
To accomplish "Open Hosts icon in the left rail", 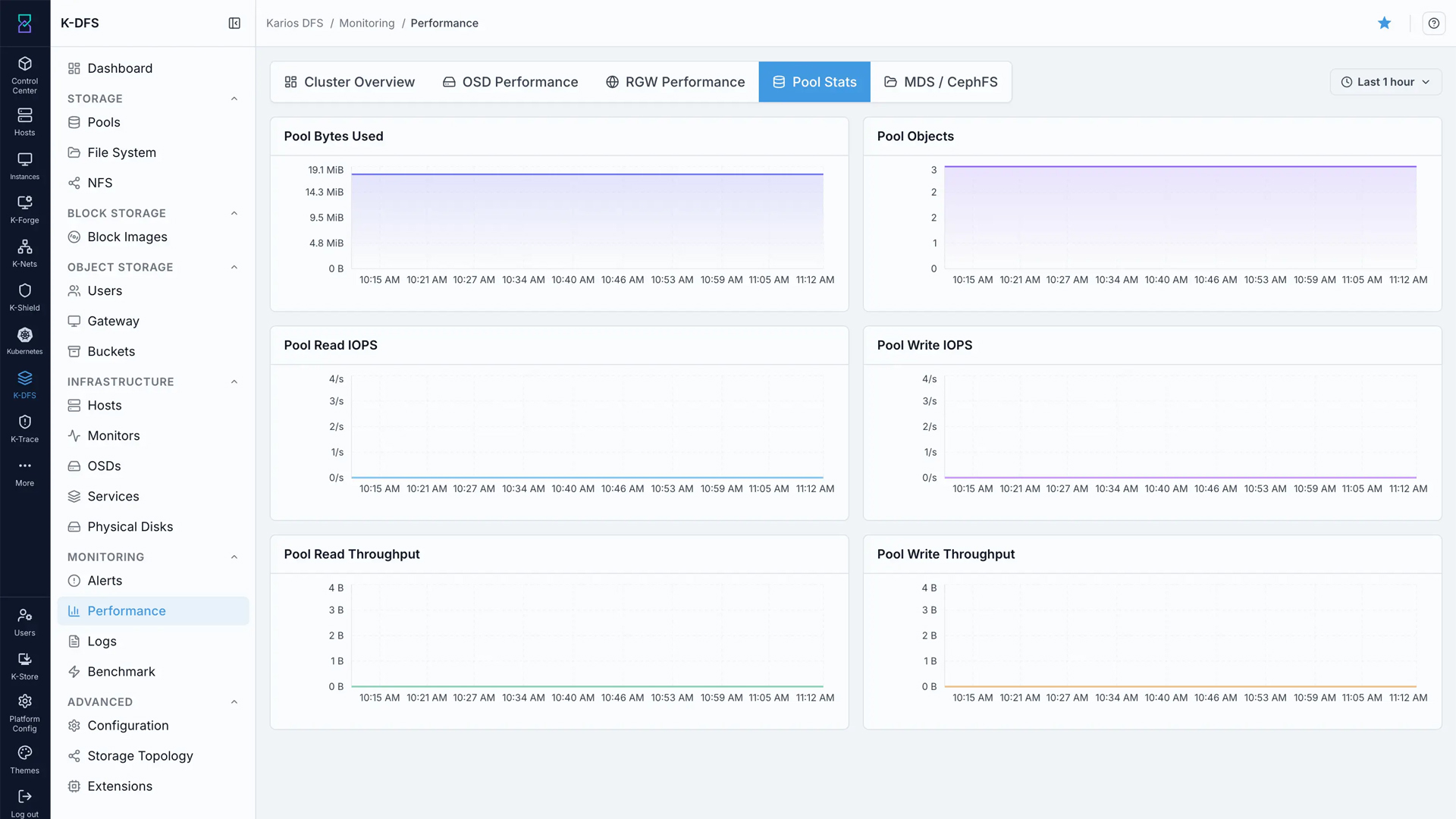I will (x=24, y=121).
